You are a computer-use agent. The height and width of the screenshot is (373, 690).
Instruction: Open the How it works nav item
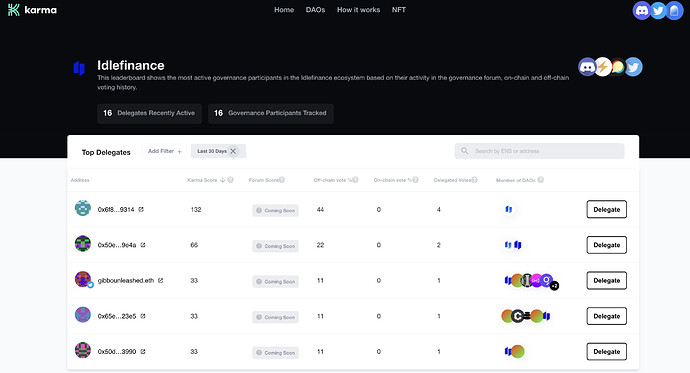[x=359, y=10]
